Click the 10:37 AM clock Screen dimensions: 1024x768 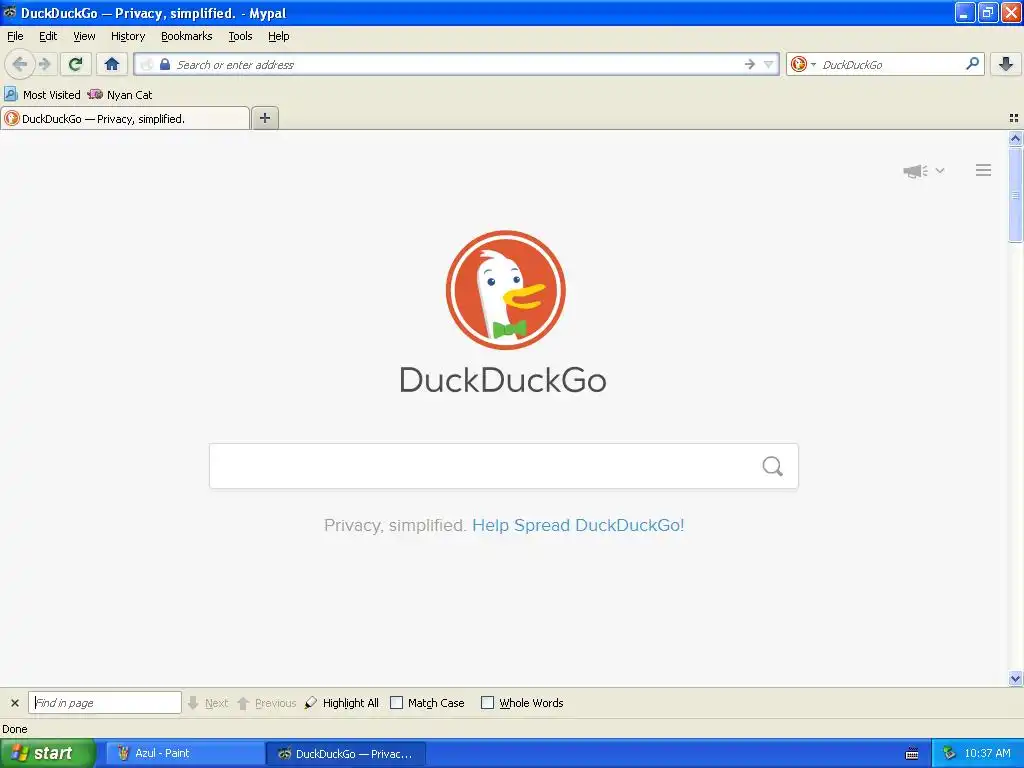pos(987,753)
